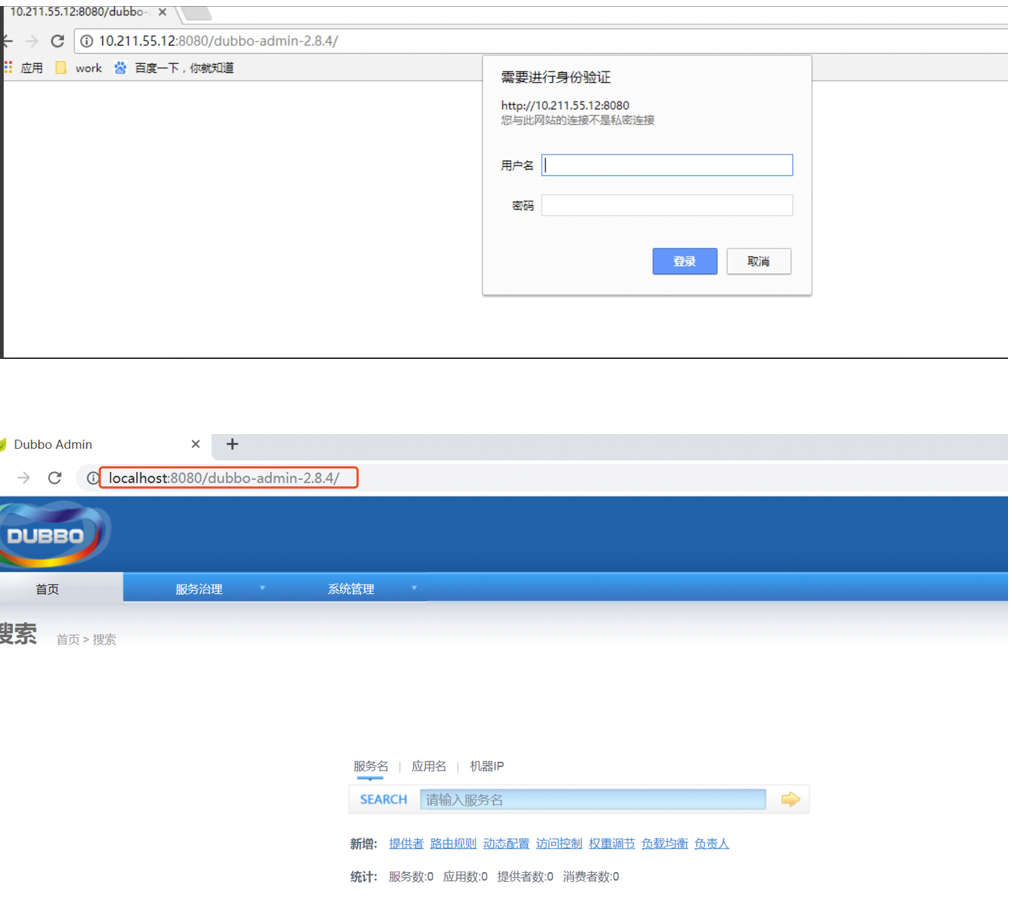Image resolution: width=1012 pixels, height=916 pixels.
Task: Open the 负载均衡 link
Action: pyautogui.click(x=665, y=844)
